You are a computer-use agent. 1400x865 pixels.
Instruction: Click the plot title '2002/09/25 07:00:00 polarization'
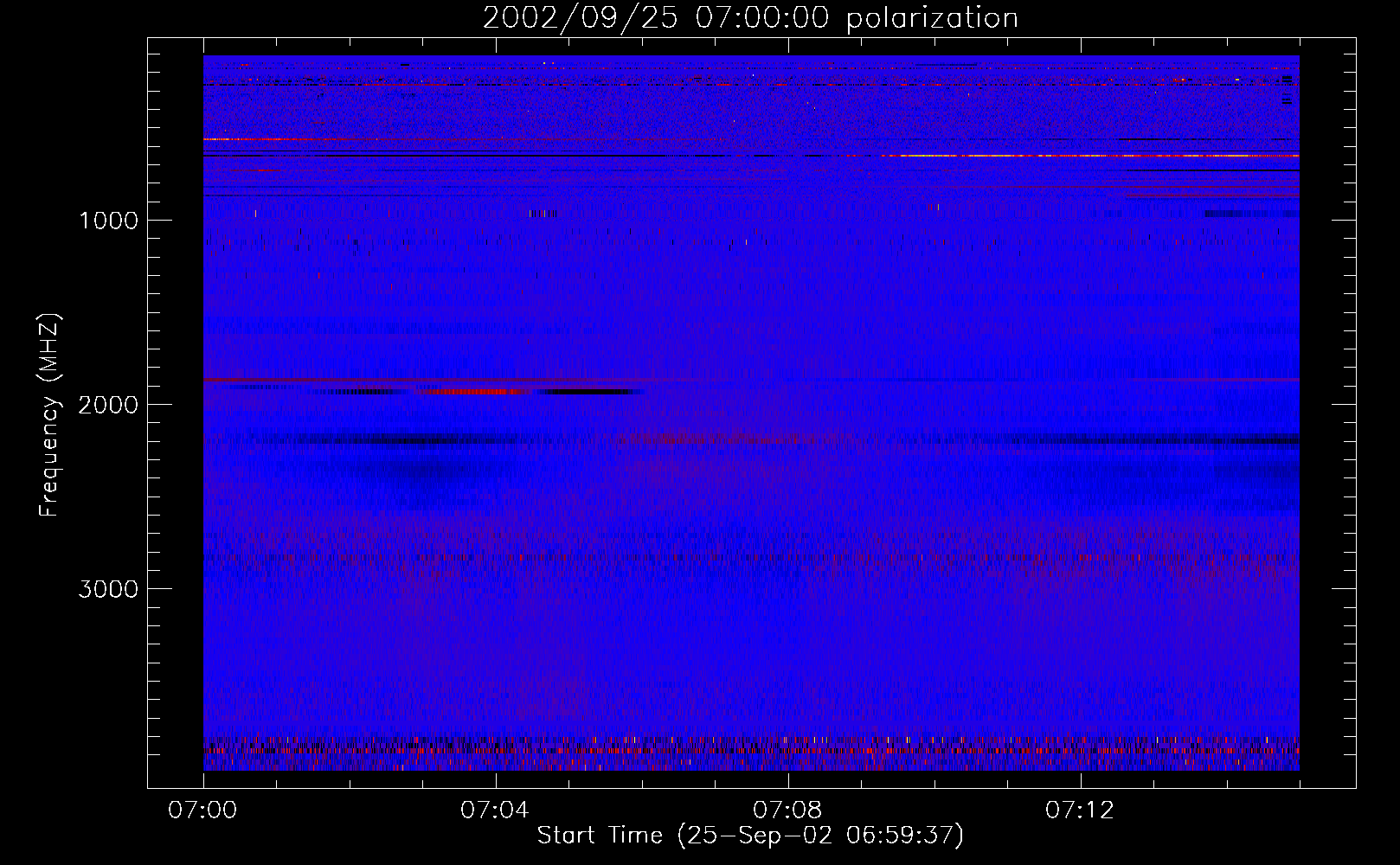tap(750, 17)
